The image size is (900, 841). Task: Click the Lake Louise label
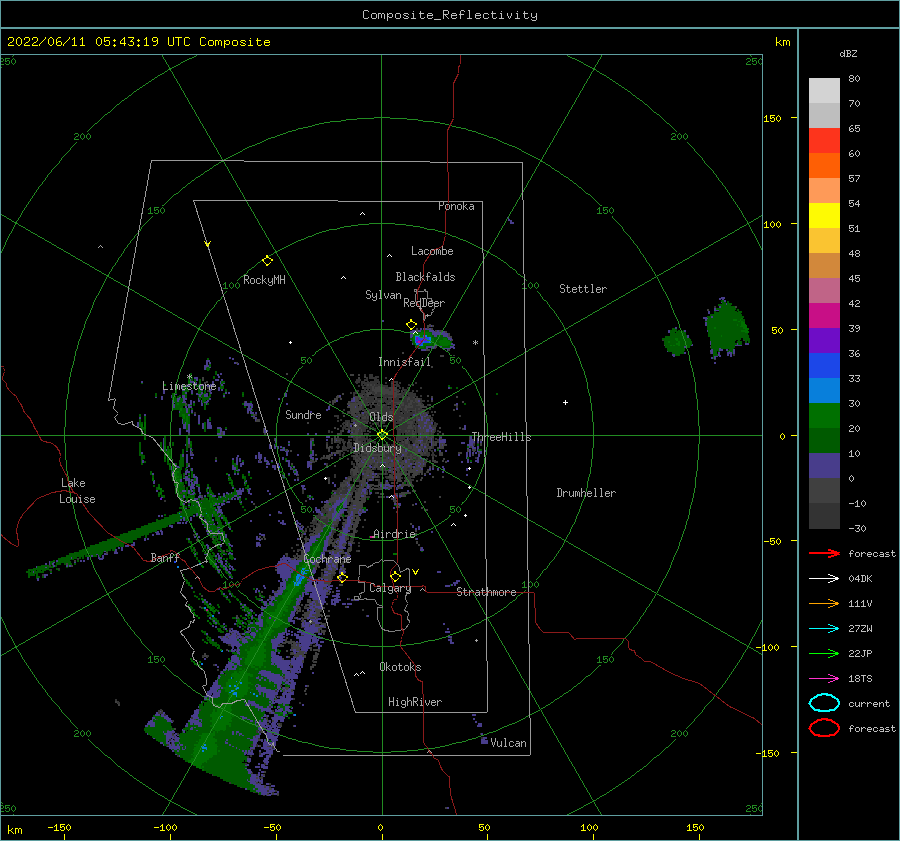[x=77, y=491]
